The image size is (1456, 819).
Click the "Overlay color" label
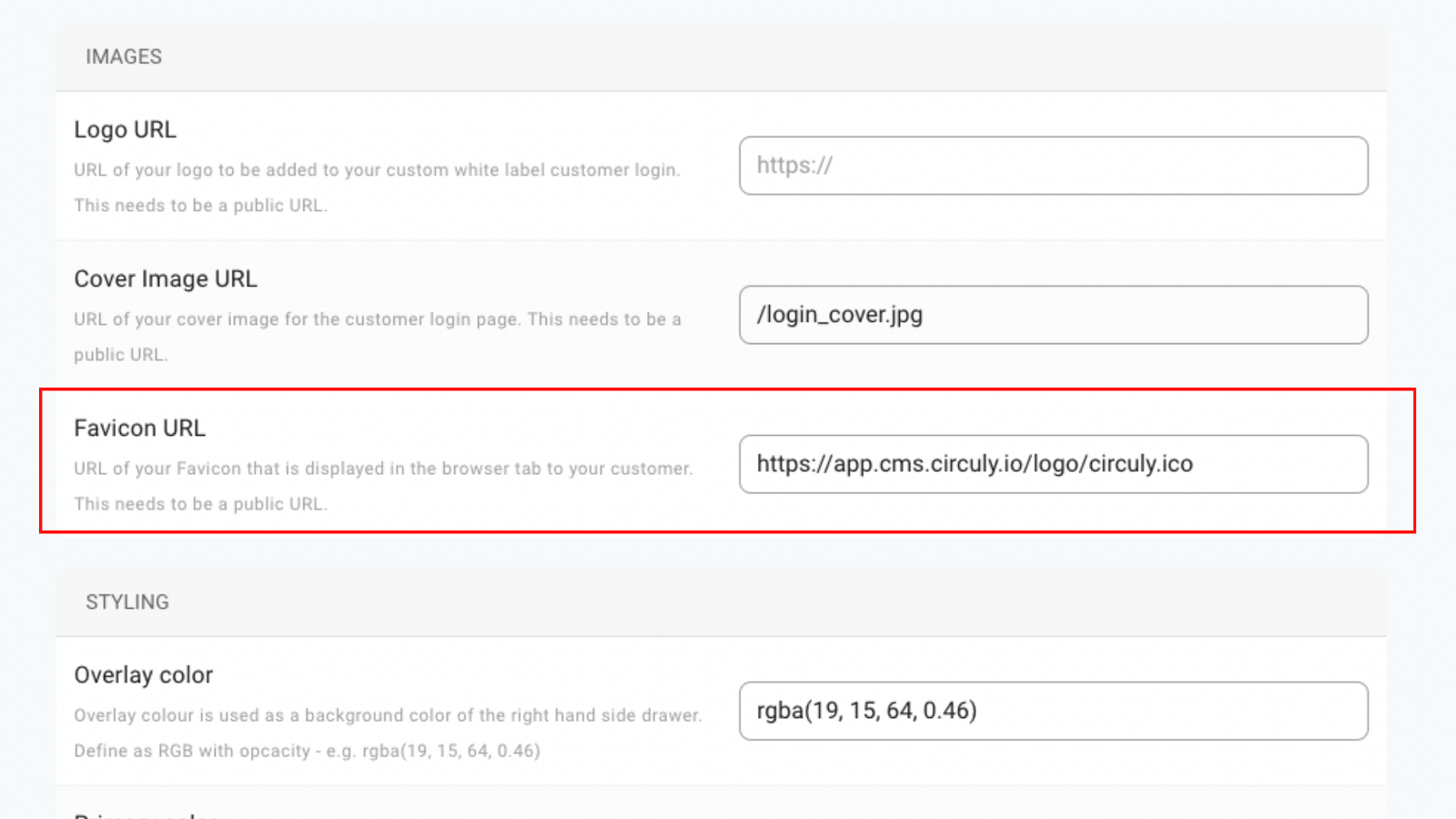143,674
